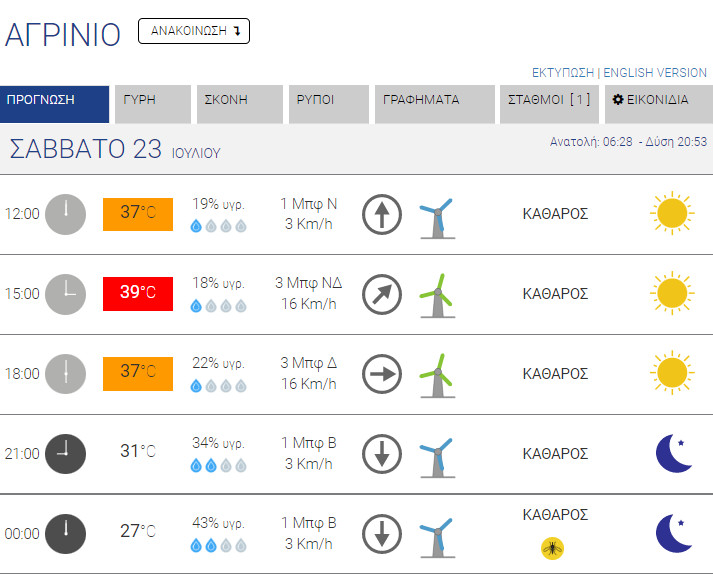Click the moon icon for 21:00

[674, 453]
